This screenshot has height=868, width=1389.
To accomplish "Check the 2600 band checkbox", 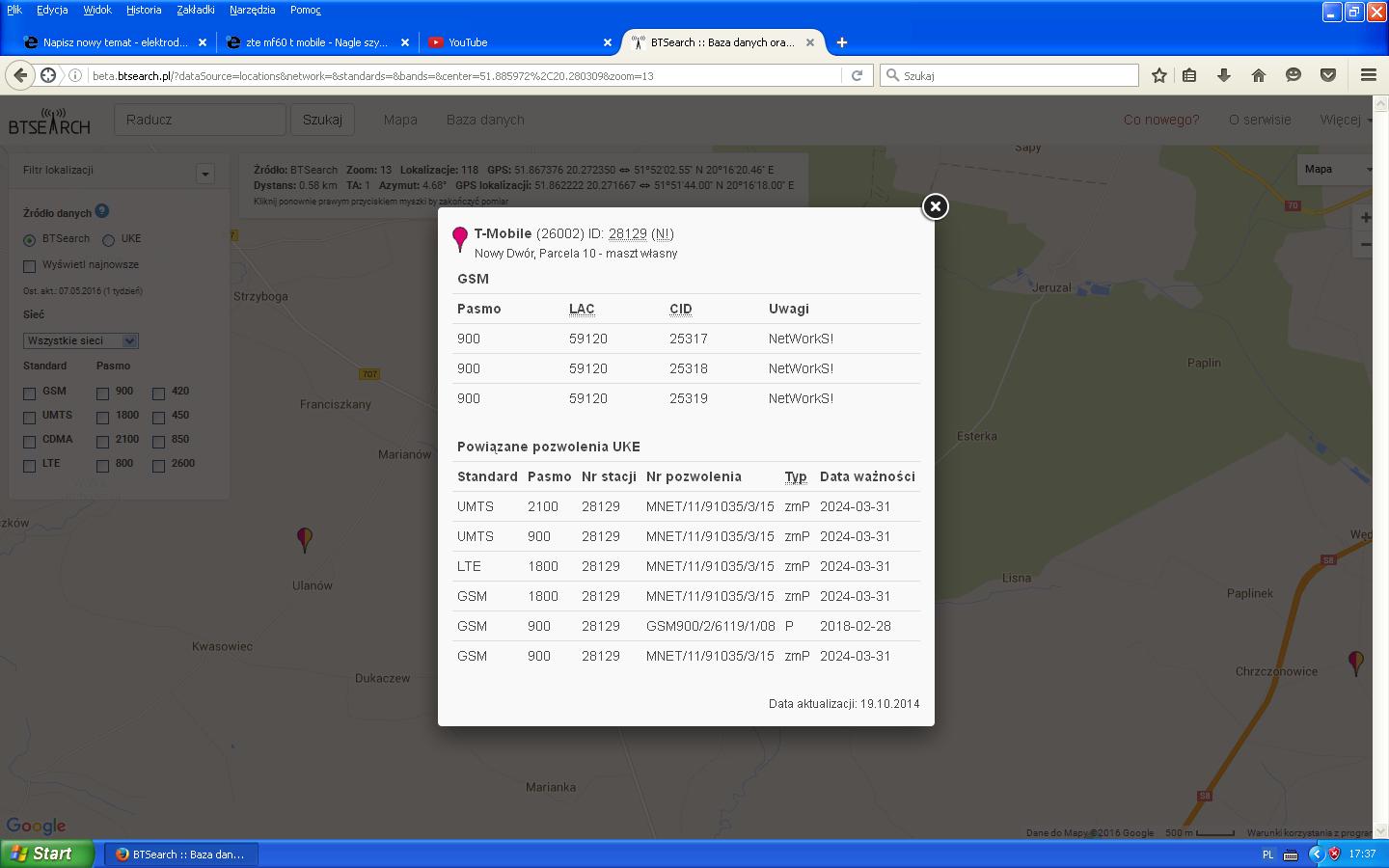I will pos(158,466).
